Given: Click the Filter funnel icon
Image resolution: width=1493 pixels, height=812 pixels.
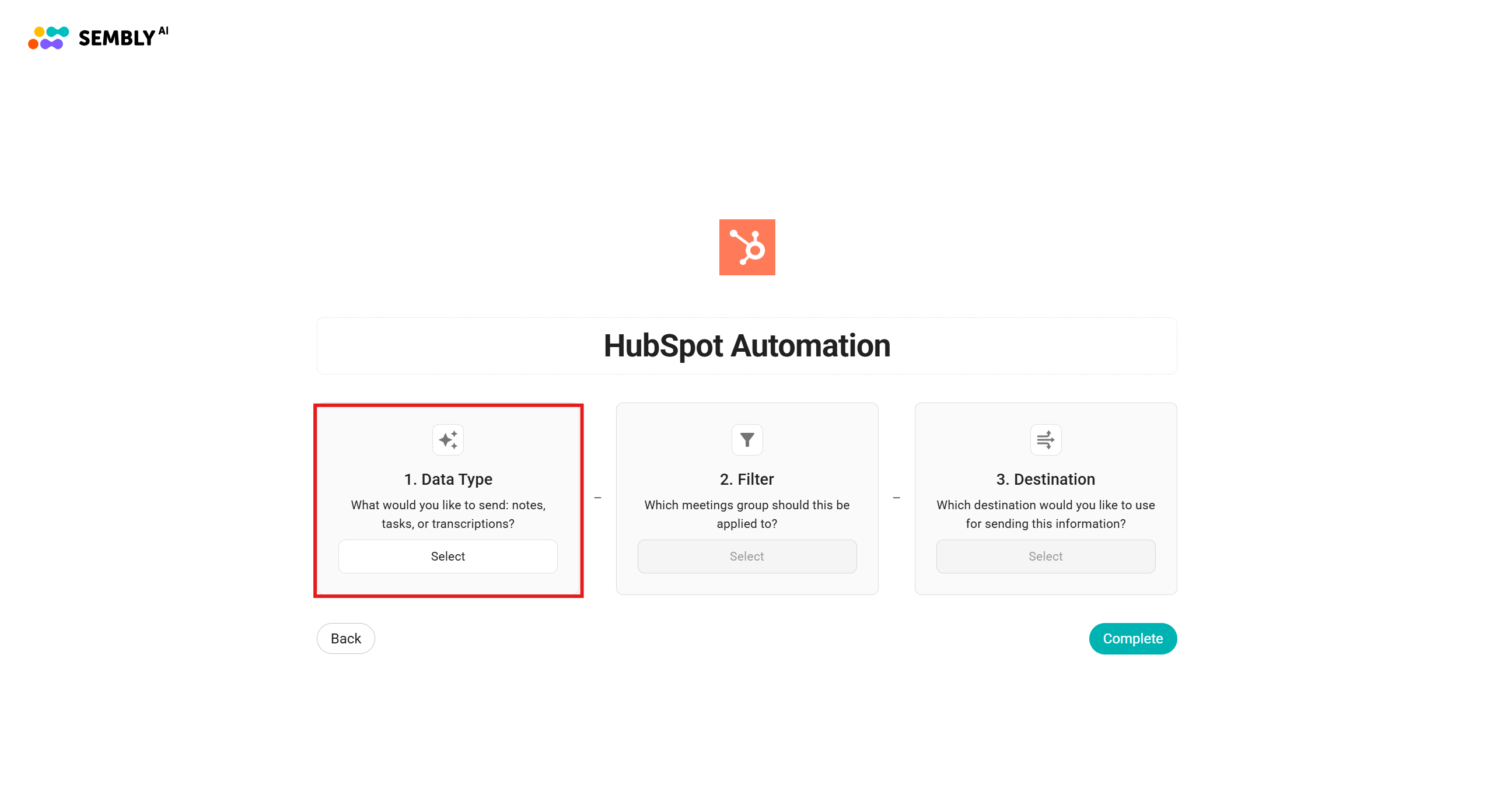Looking at the screenshot, I should 747,440.
